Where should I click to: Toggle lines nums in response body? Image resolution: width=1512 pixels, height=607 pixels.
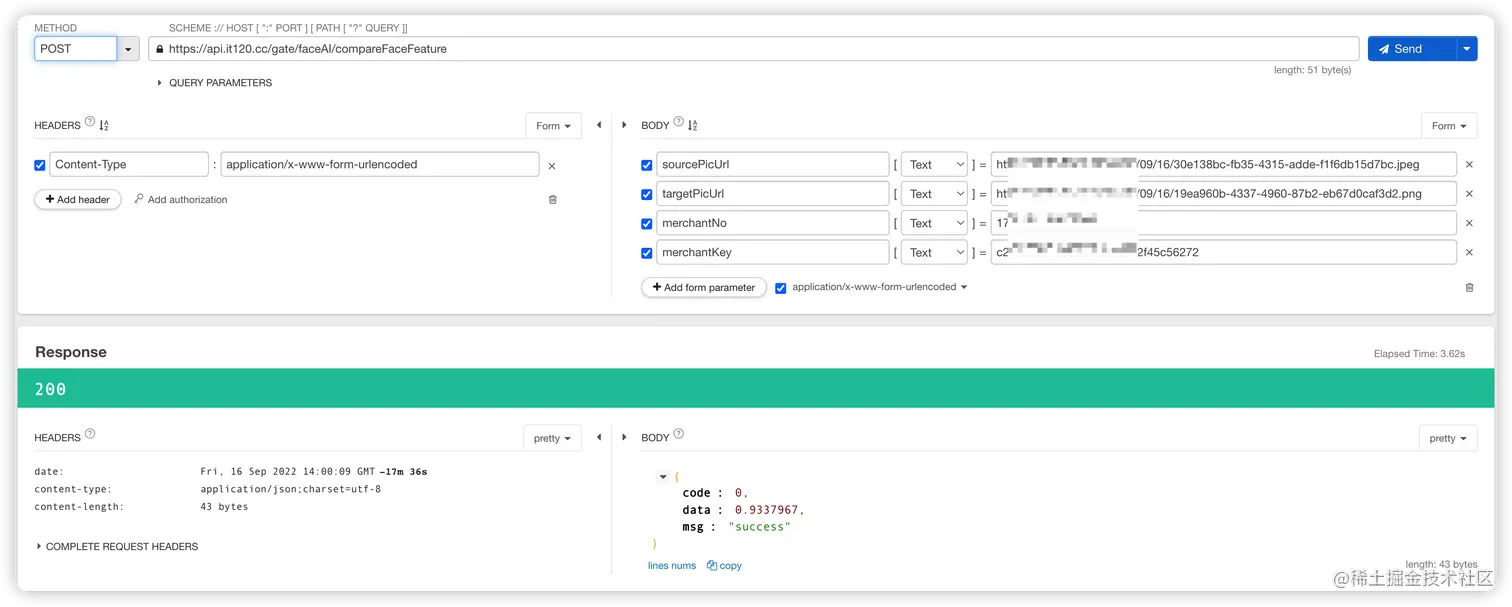coord(672,566)
